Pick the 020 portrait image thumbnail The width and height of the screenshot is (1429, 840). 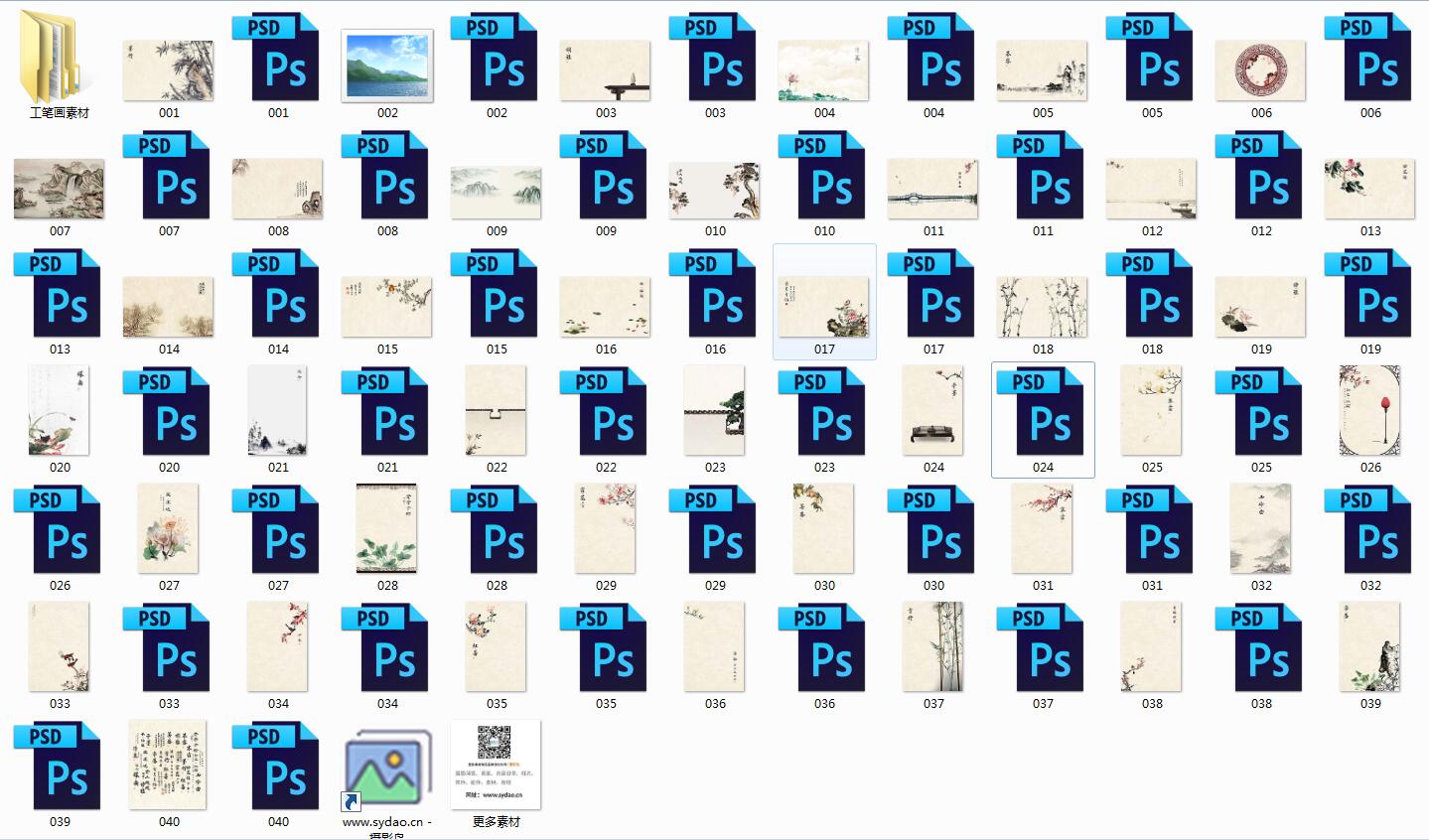(60, 410)
